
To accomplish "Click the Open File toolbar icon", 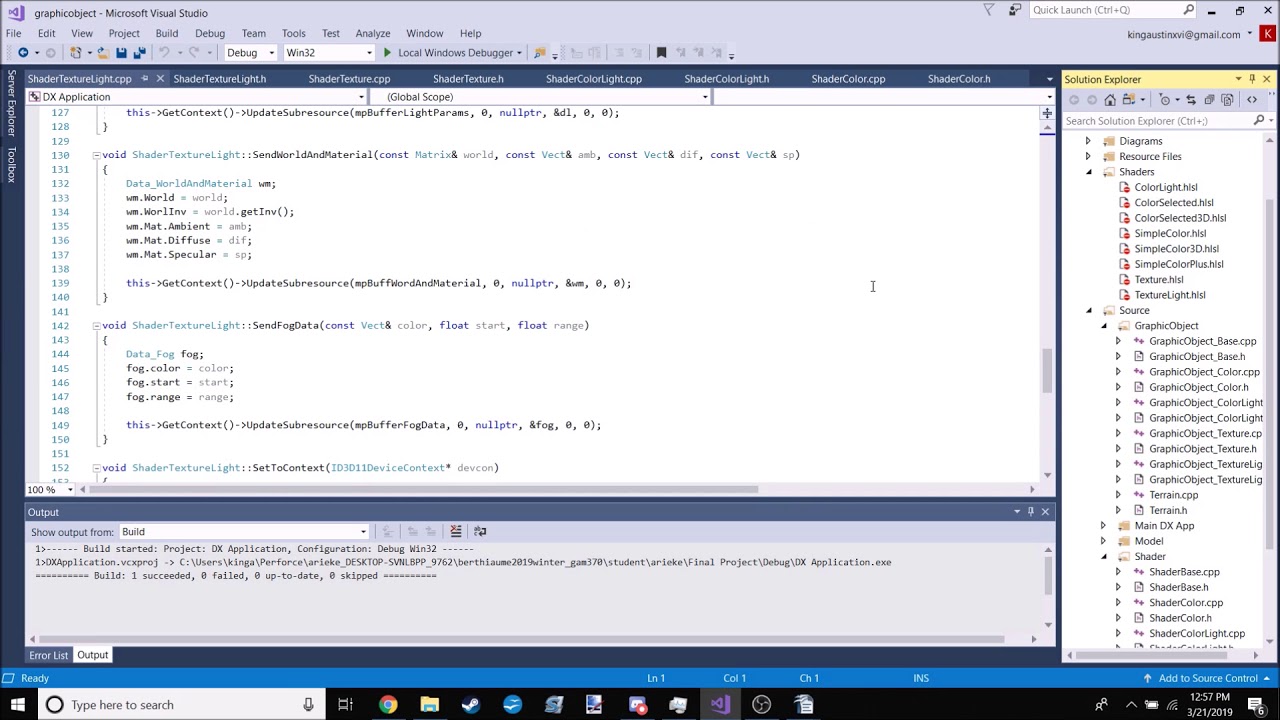I will [101, 53].
